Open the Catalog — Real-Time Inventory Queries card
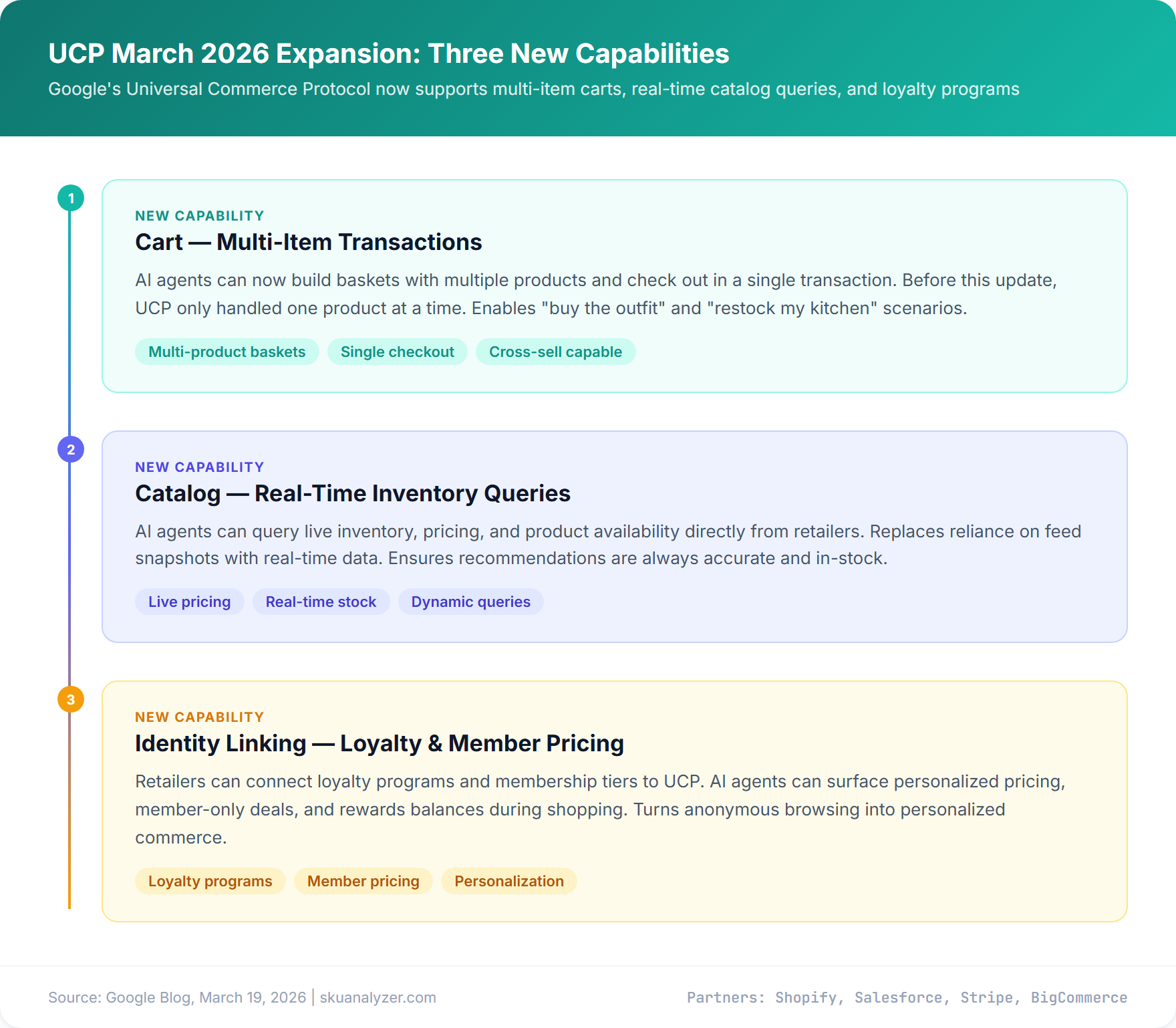This screenshot has width=1176, height=1028. (x=353, y=493)
